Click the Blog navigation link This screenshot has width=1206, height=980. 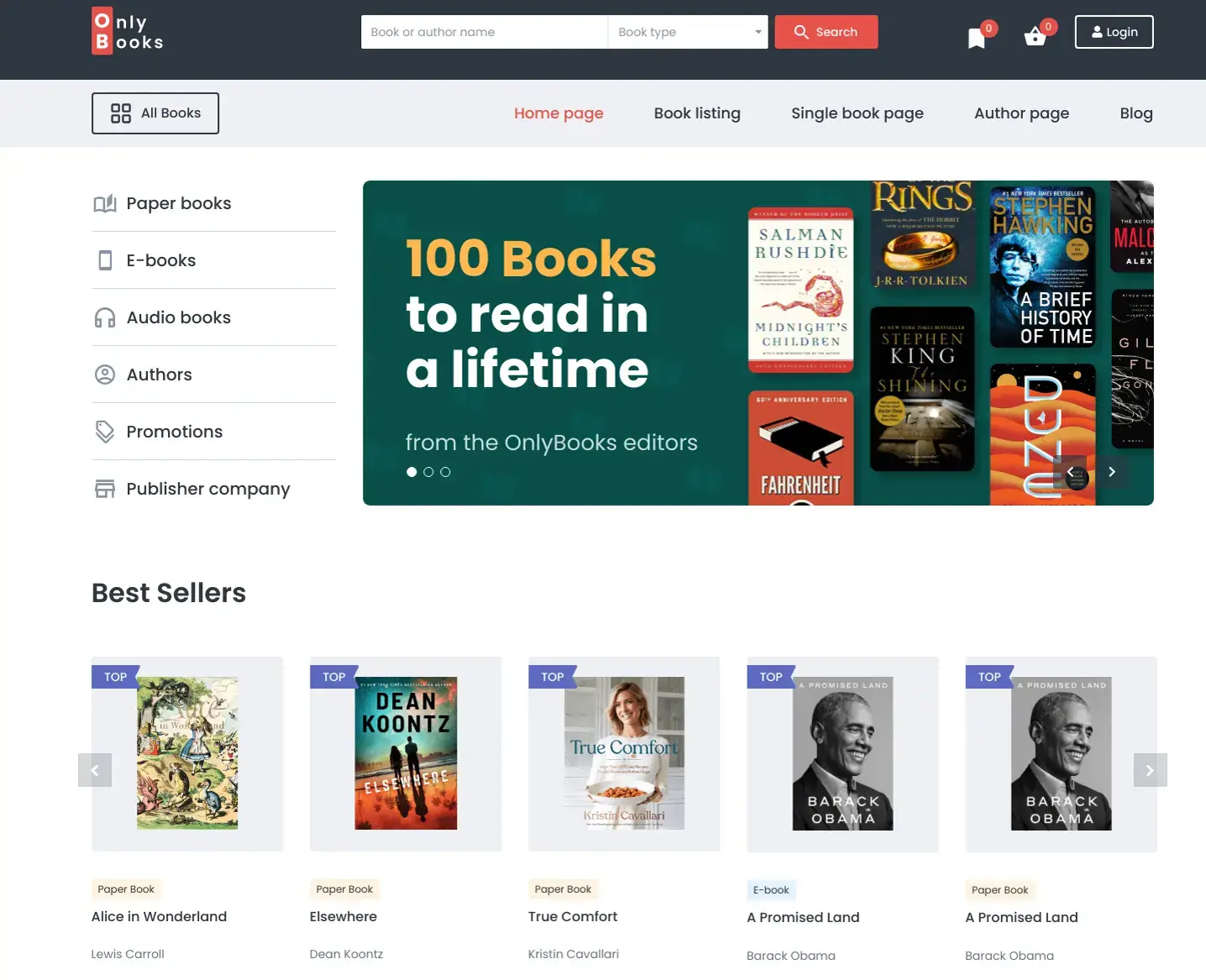pyautogui.click(x=1136, y=113)
